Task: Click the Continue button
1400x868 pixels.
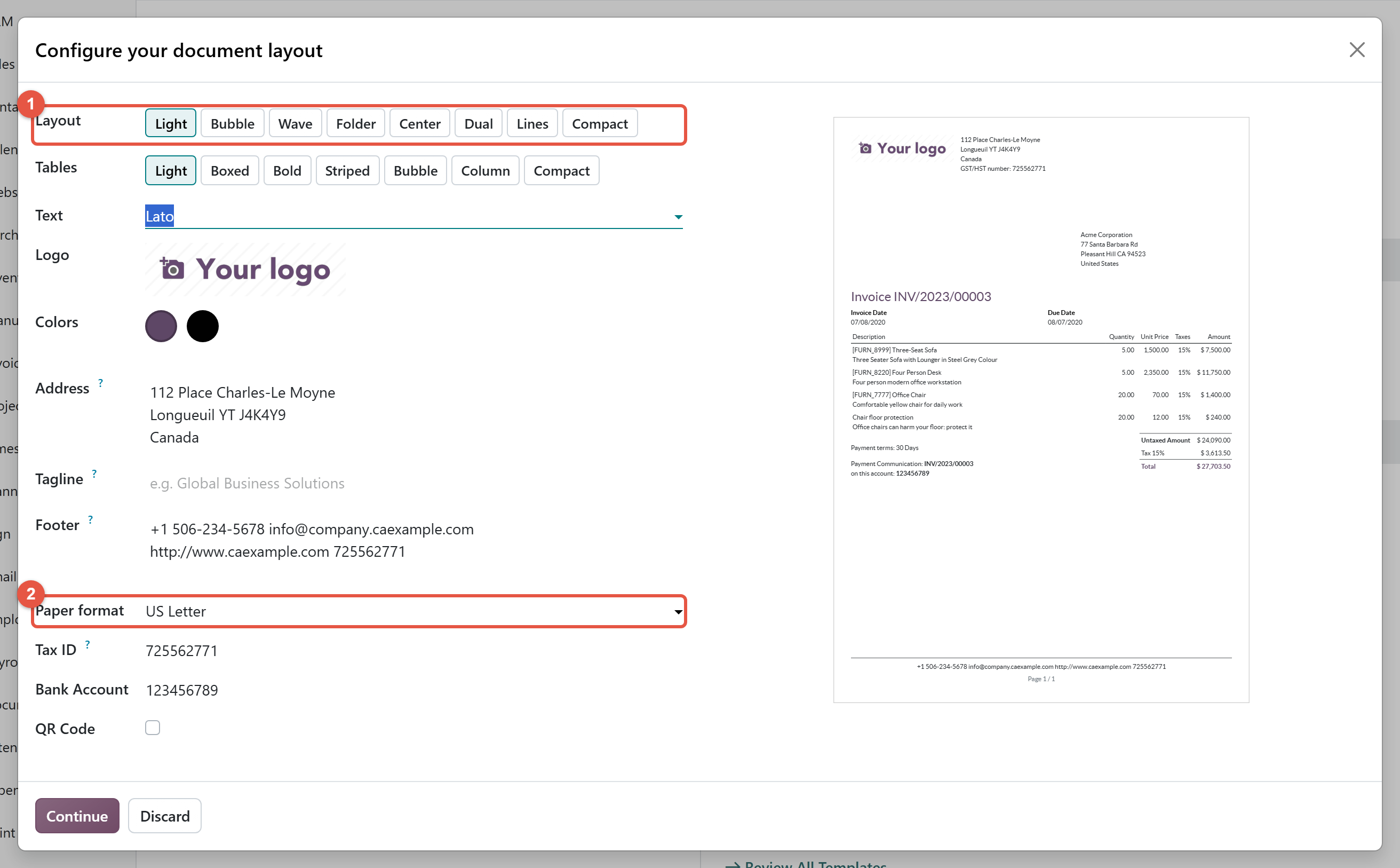Action: click(x=77, y=816)
